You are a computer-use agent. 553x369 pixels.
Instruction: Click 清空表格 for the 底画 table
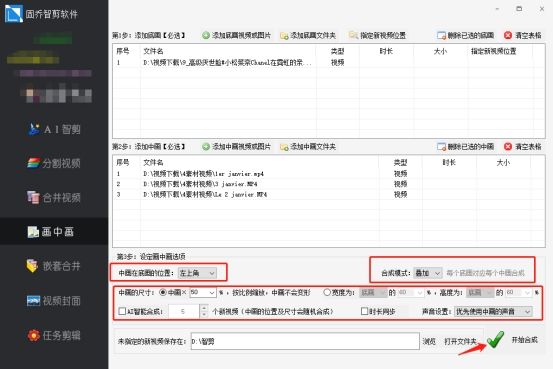click(523, 35)
